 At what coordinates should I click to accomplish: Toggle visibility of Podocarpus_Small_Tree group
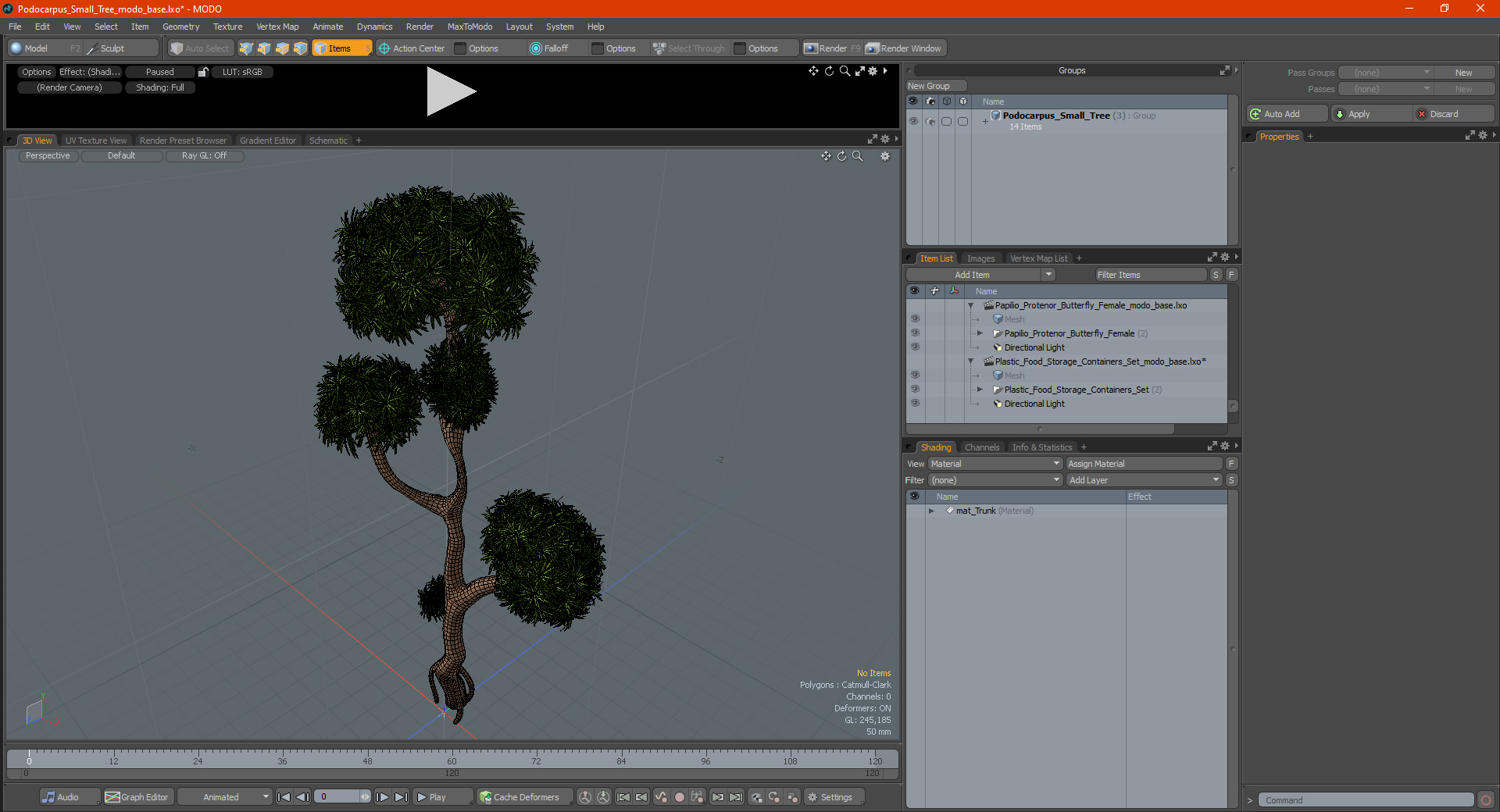click(913, 121)
